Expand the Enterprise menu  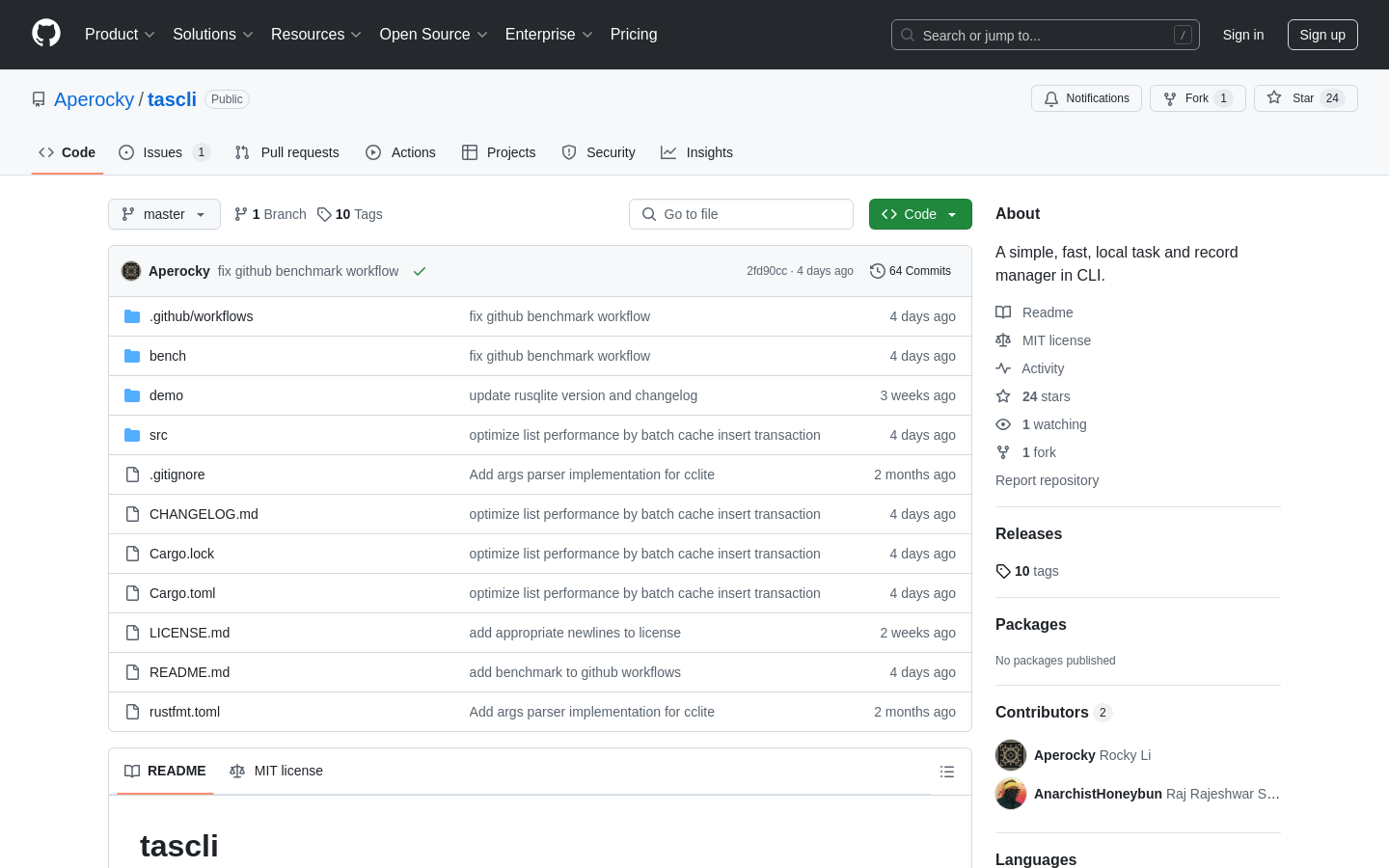[x=549, y=34]
